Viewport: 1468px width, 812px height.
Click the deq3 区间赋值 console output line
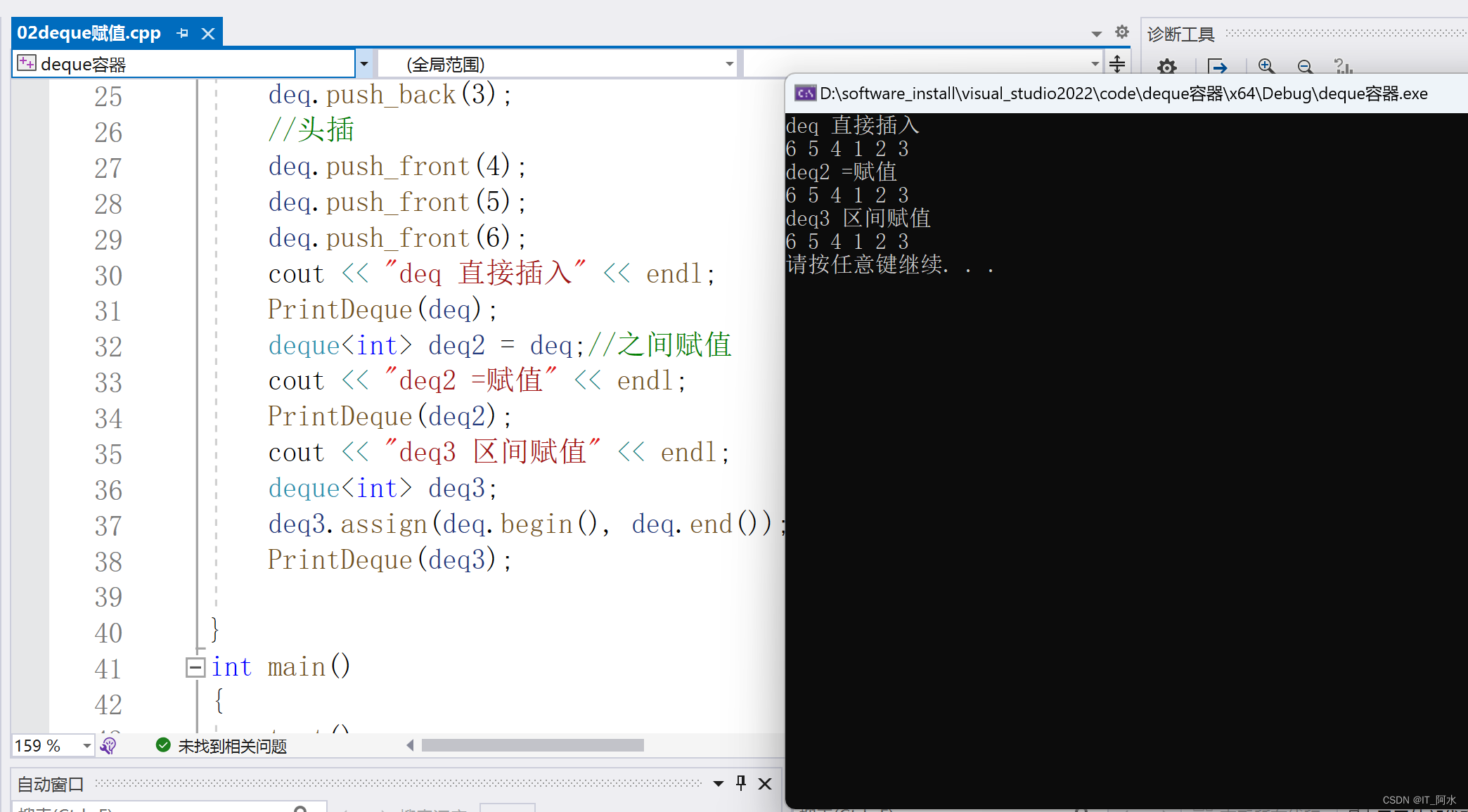pos(858,218)
